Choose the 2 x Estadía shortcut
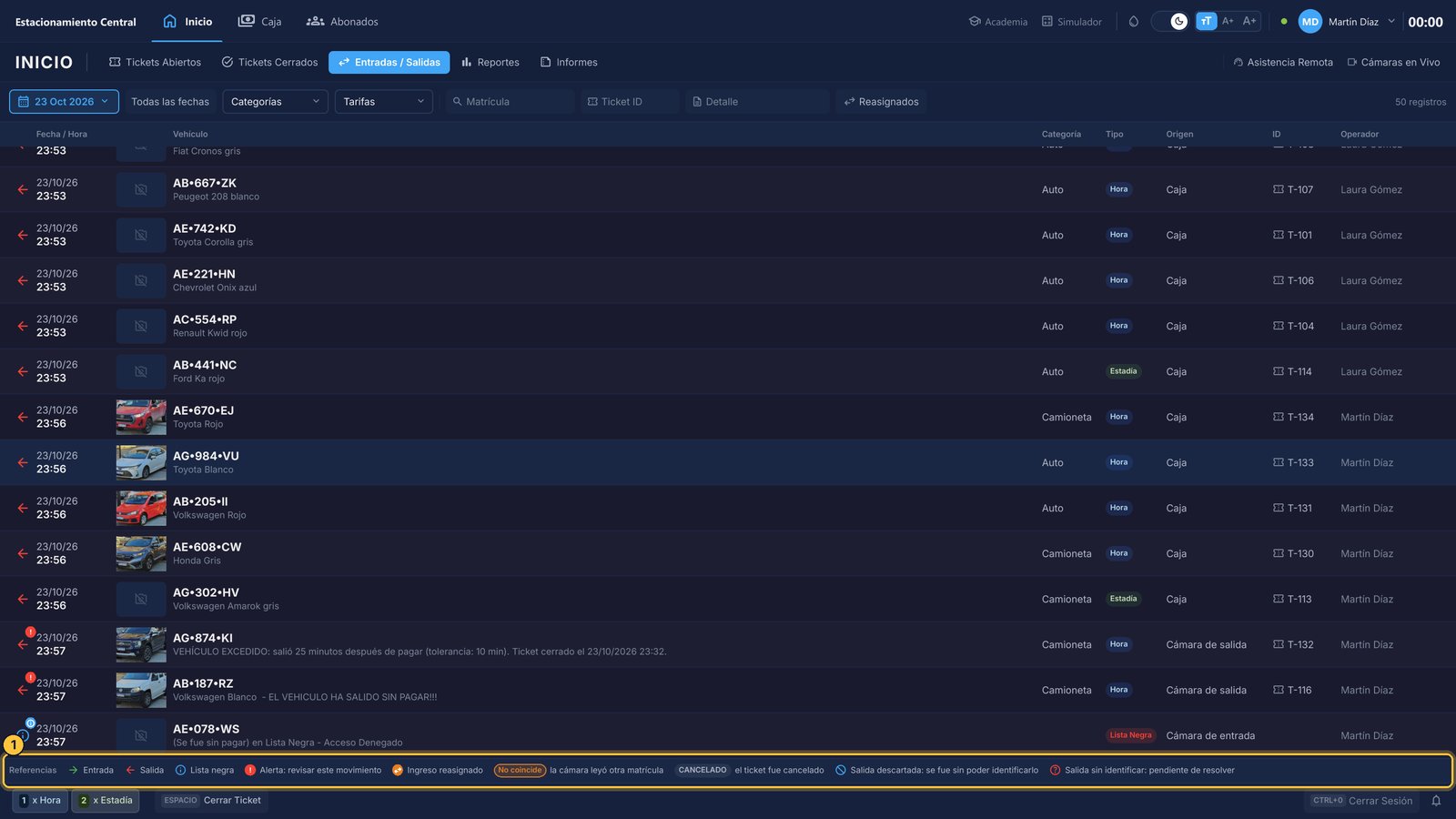The height and width of the screenshot is (819, 1456). point(106,801)
